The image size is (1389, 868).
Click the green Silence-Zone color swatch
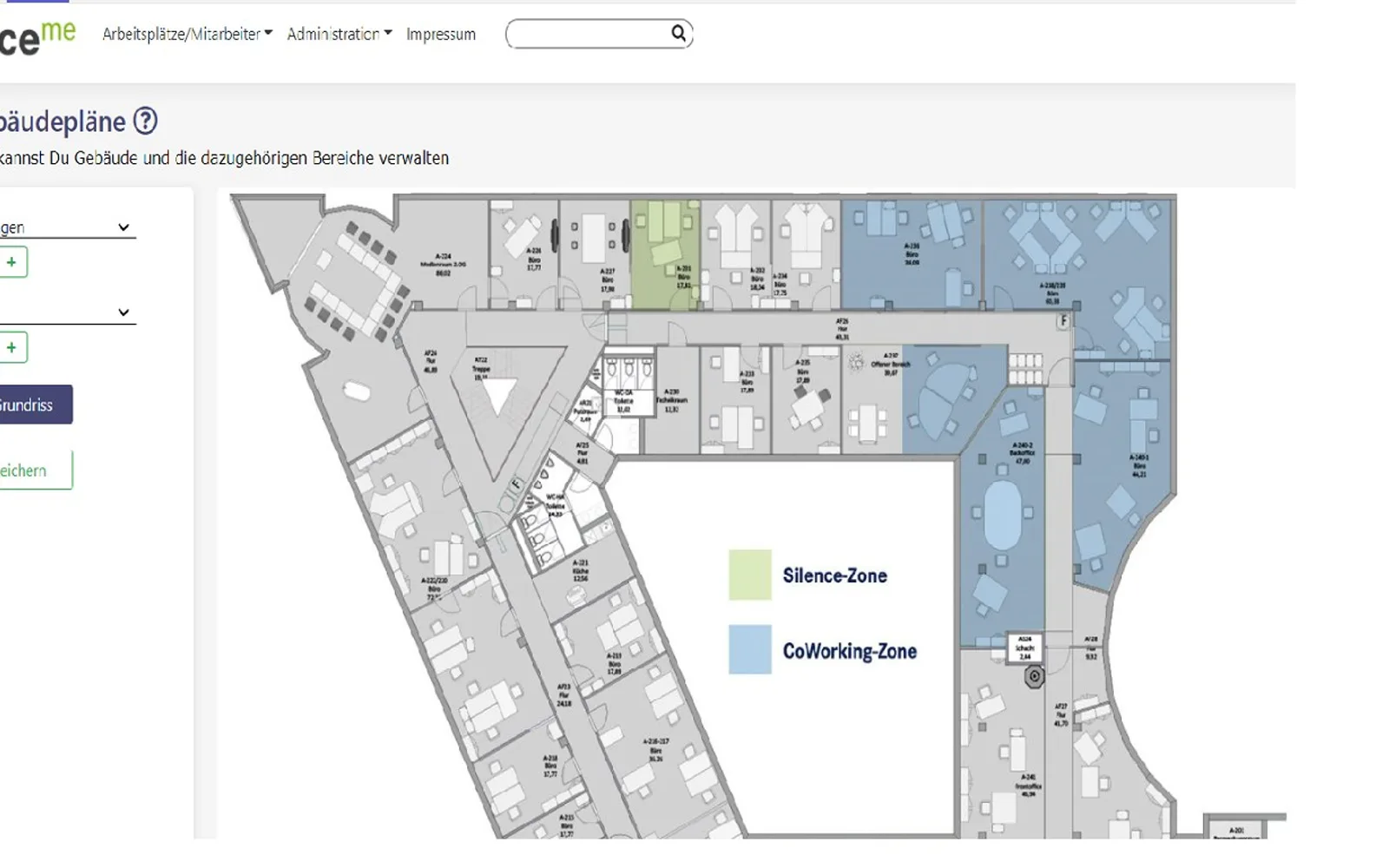pos(750,575)
